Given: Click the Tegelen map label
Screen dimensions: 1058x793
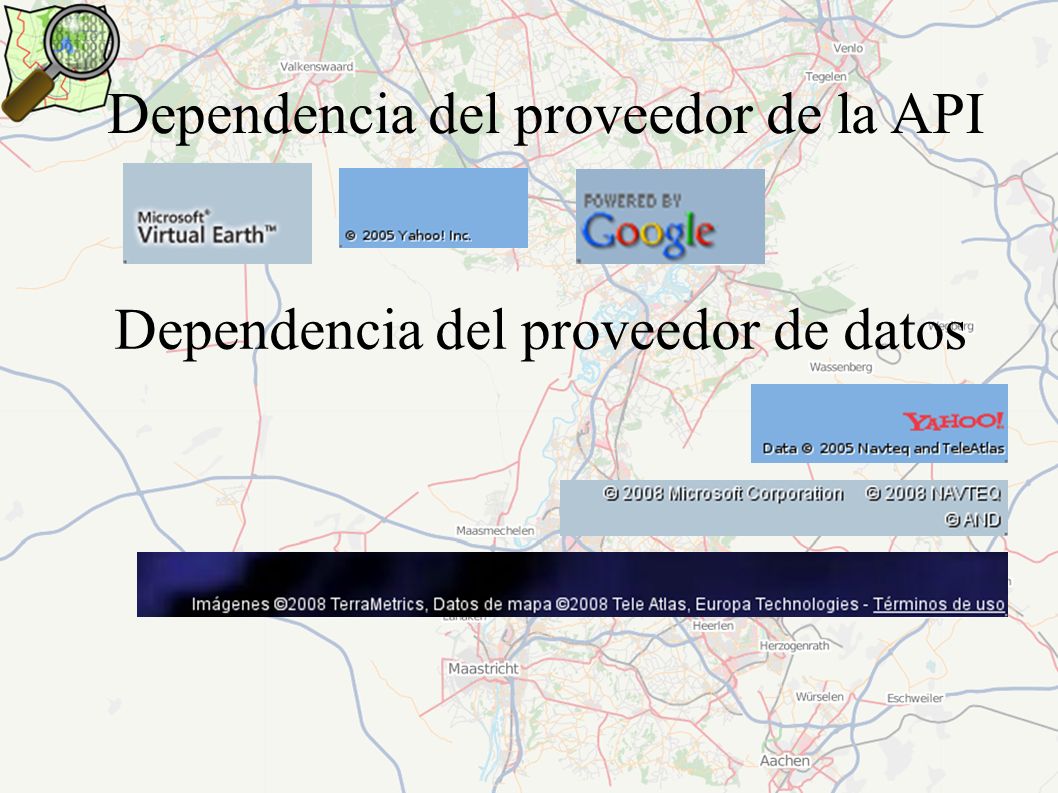Looking at the screenshot, I should pyautogui.click(x=826, y=77).
